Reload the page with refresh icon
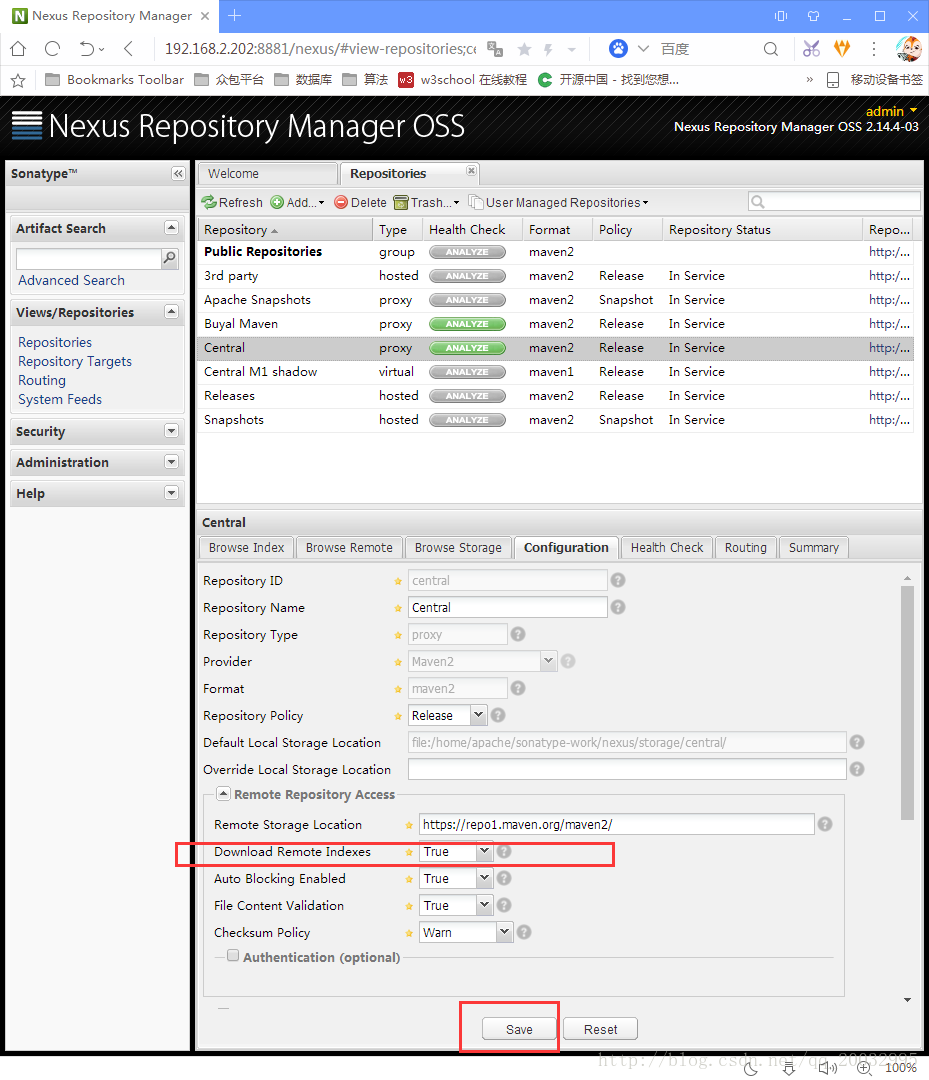Image resolution: width=929 pixels, height=1080 pixels. 52,49
